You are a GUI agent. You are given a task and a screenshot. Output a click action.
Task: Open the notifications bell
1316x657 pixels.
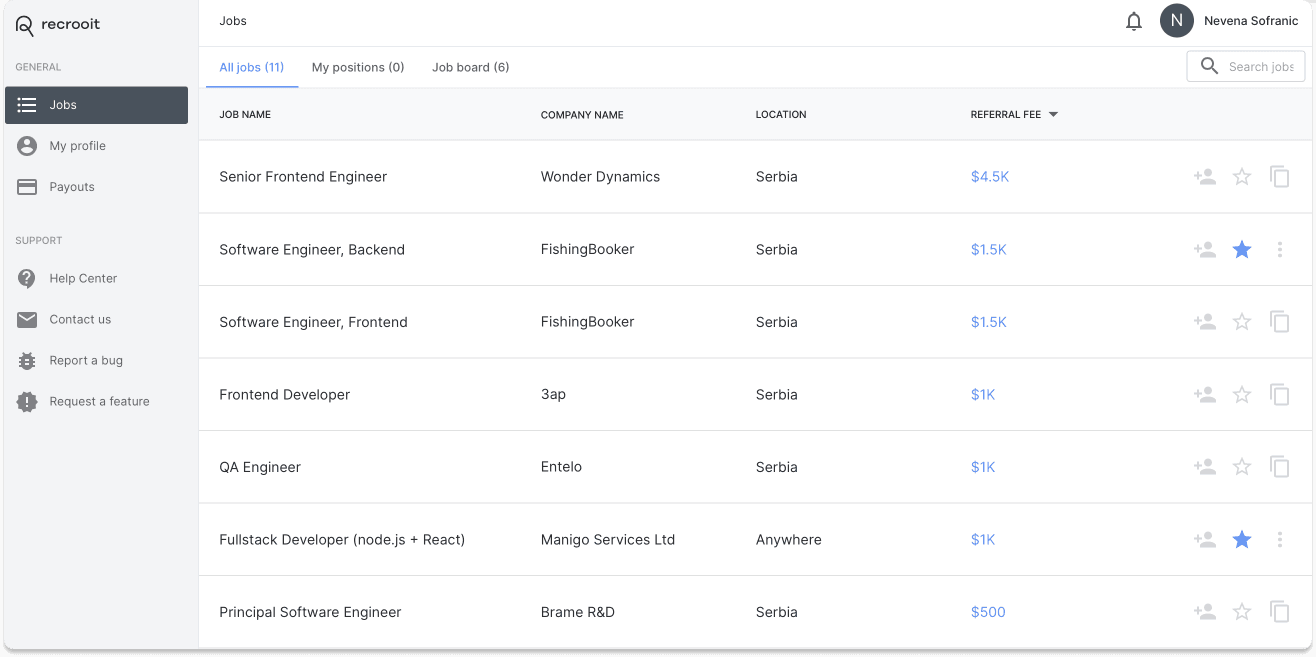point(1133,21)
